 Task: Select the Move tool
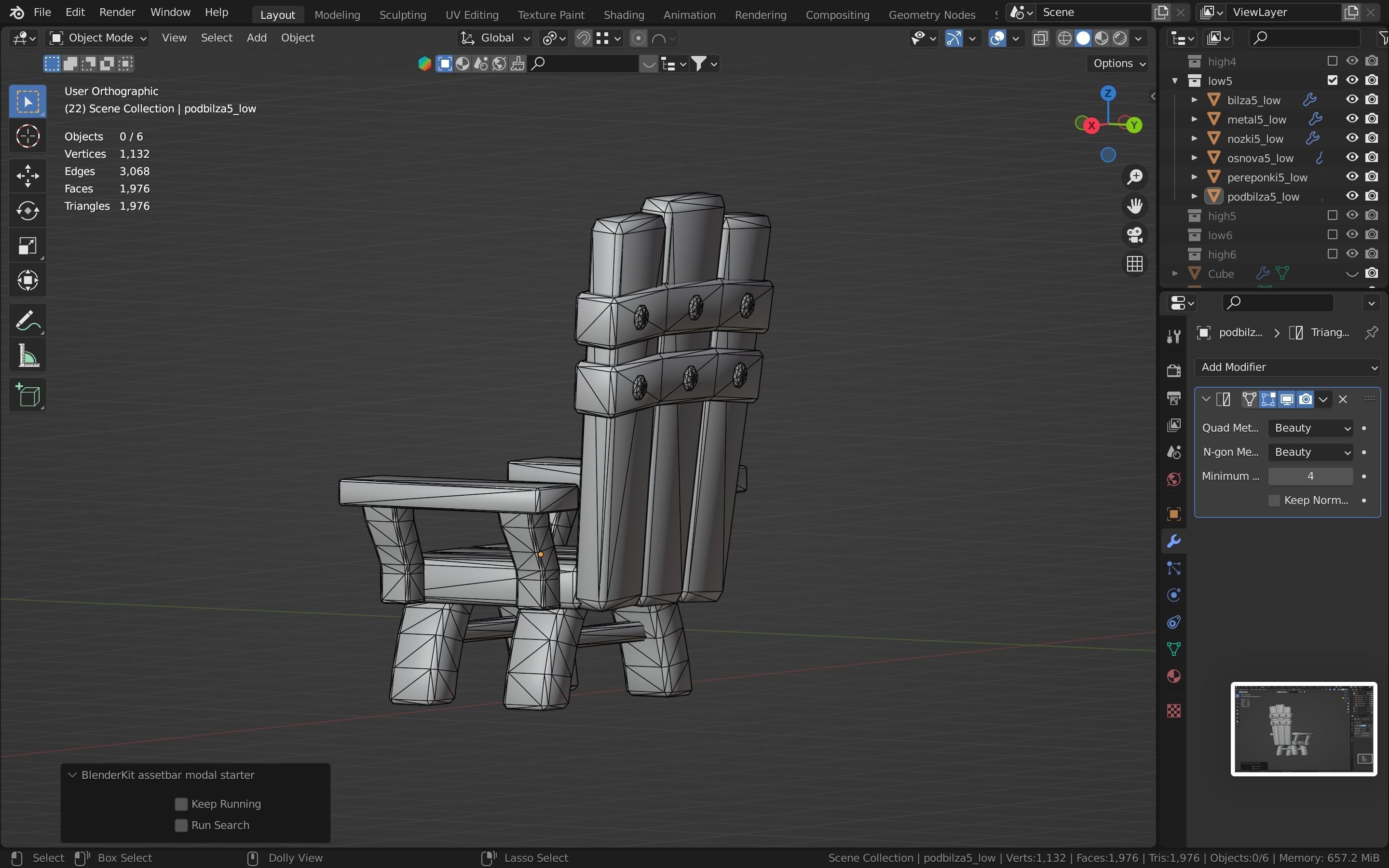coord(27,176)
